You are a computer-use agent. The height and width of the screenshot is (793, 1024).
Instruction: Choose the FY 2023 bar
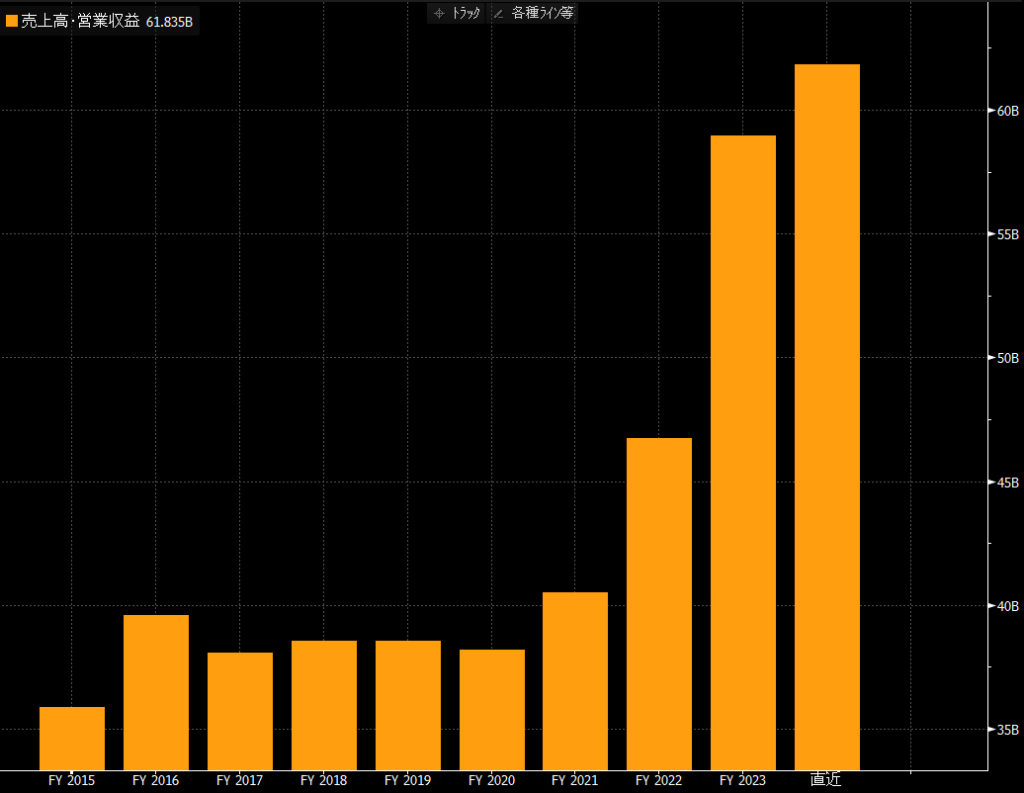tap(743, 452)
